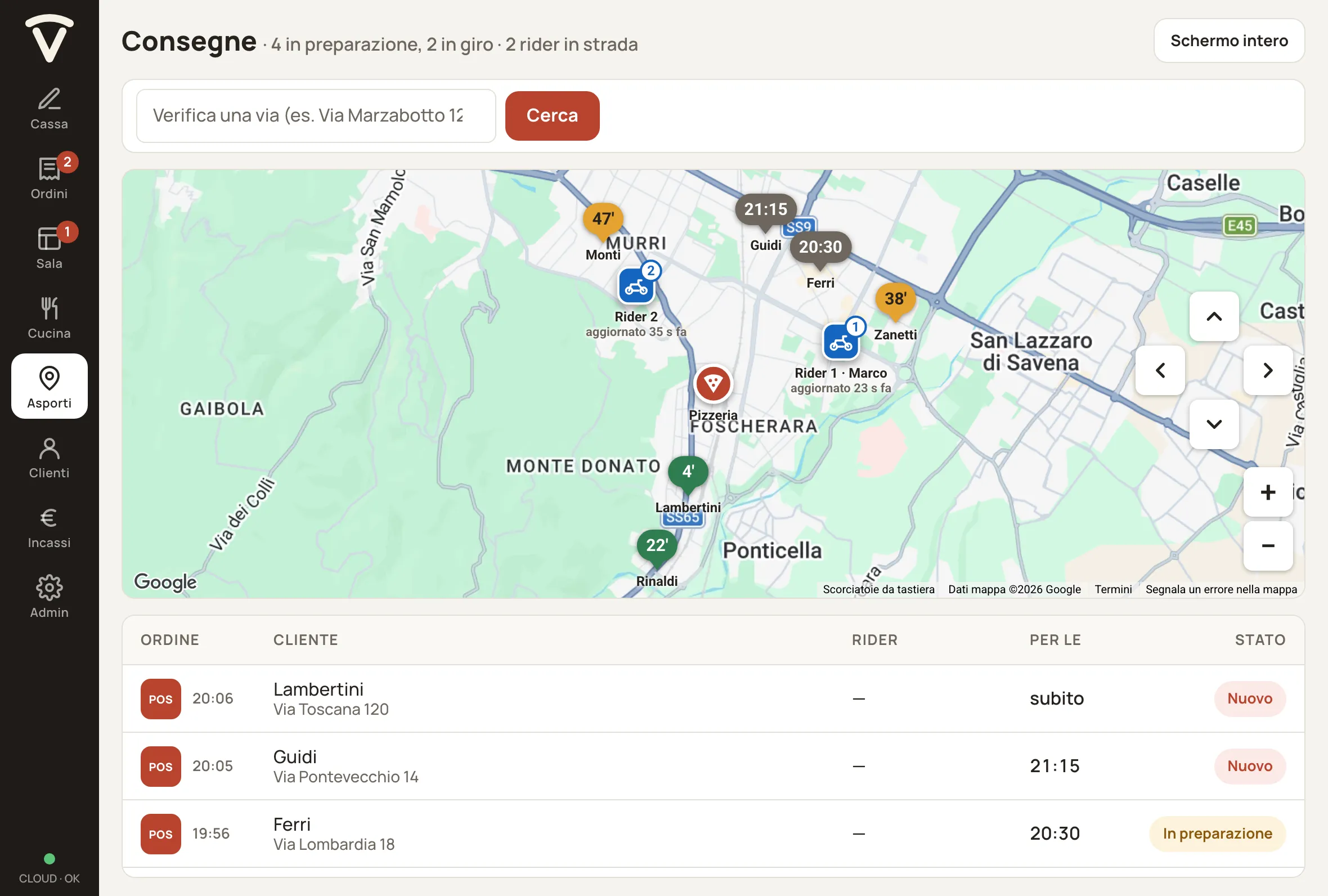
Task: Click the CLOUD · OK status indicator
Action: pyautogui.click(x=49, y=869)
